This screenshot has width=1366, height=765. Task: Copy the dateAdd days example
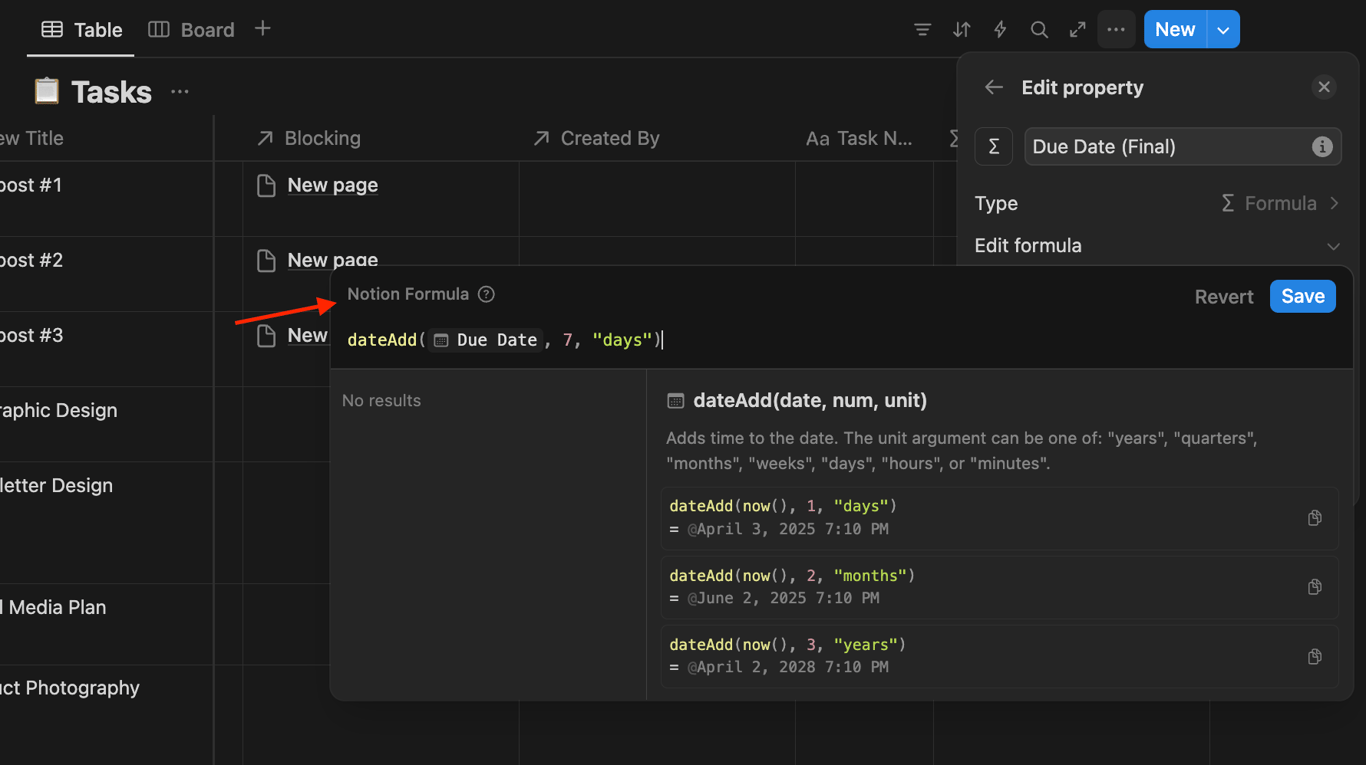point(1315,518)
